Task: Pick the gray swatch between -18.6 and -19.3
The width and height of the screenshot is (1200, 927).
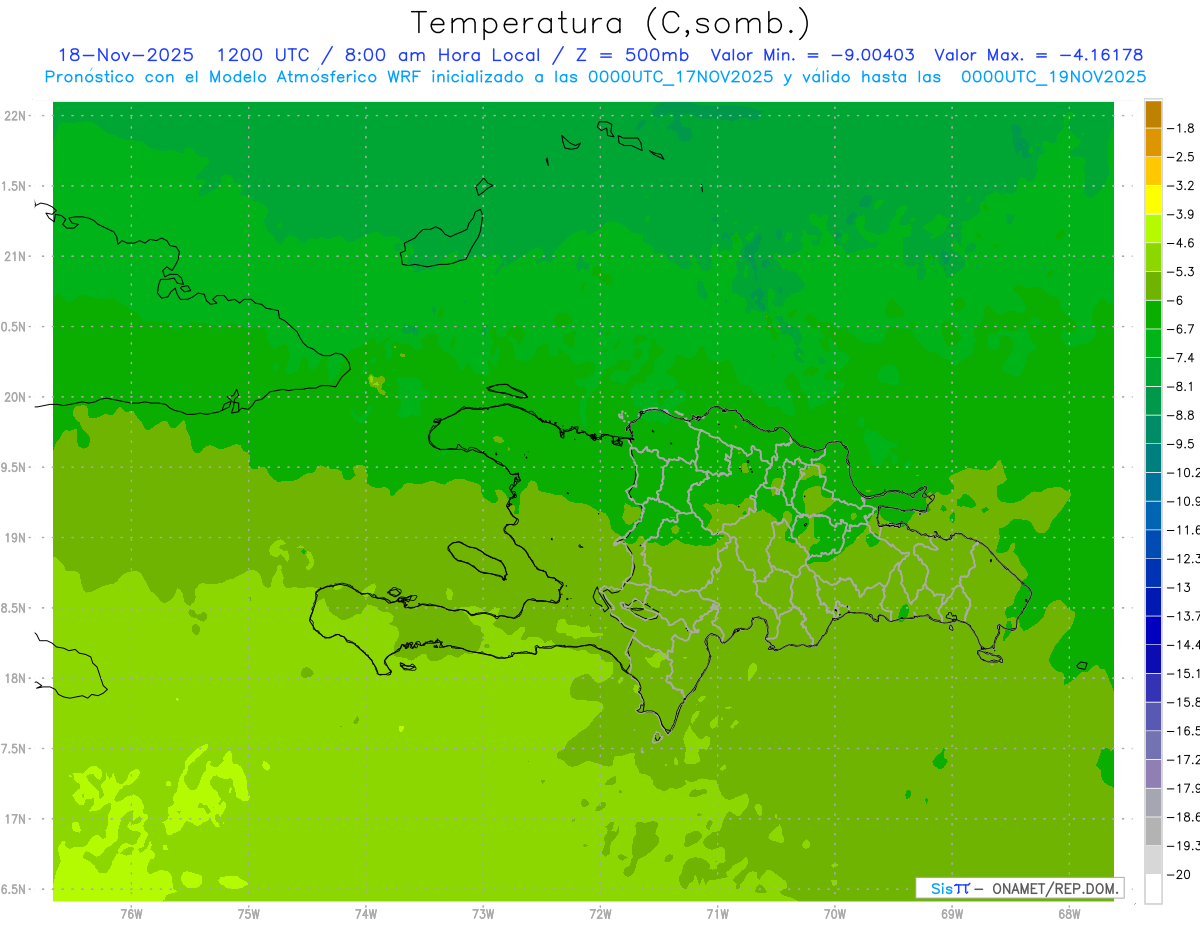Action: point(1153,831)
